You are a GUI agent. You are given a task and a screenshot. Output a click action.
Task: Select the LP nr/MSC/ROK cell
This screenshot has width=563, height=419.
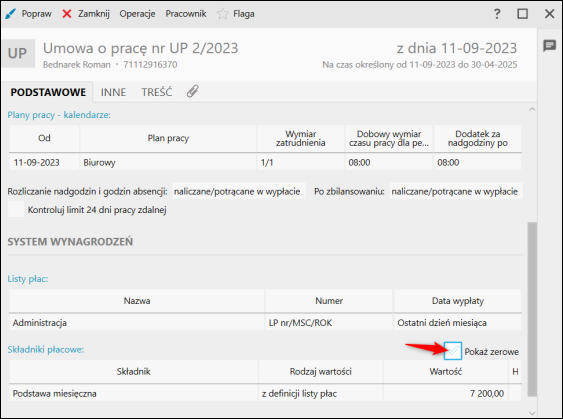[x=329, y=322]
